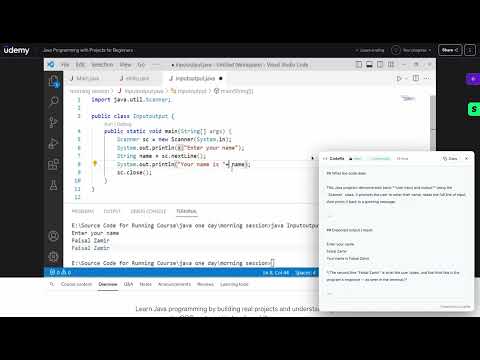This screenshot has height=360, width=480.
Task: Open the Go menu
Action: tap(141, 65)
